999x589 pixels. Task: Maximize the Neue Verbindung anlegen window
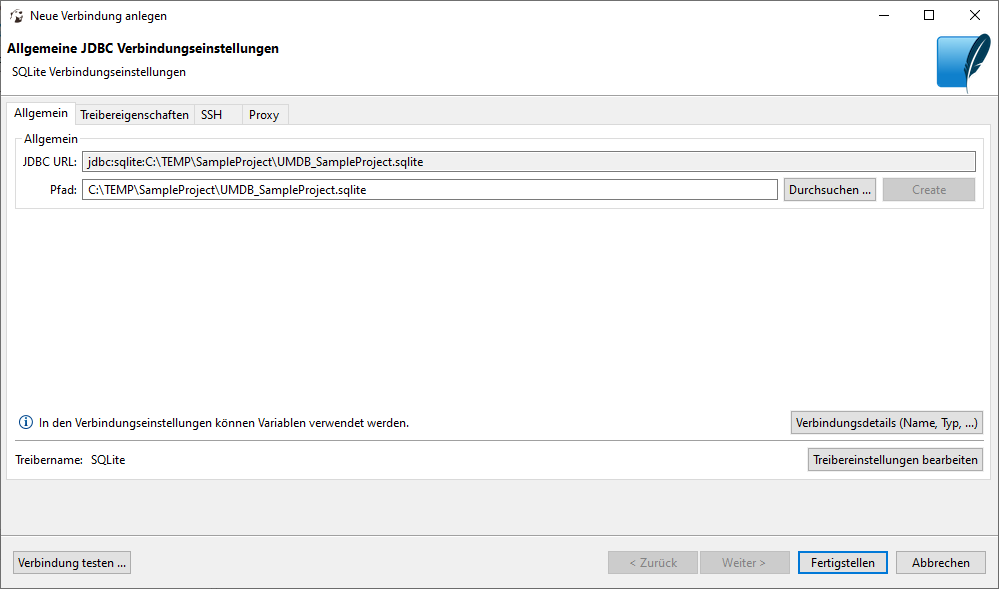pyautogui.click(x=929, y=15)
